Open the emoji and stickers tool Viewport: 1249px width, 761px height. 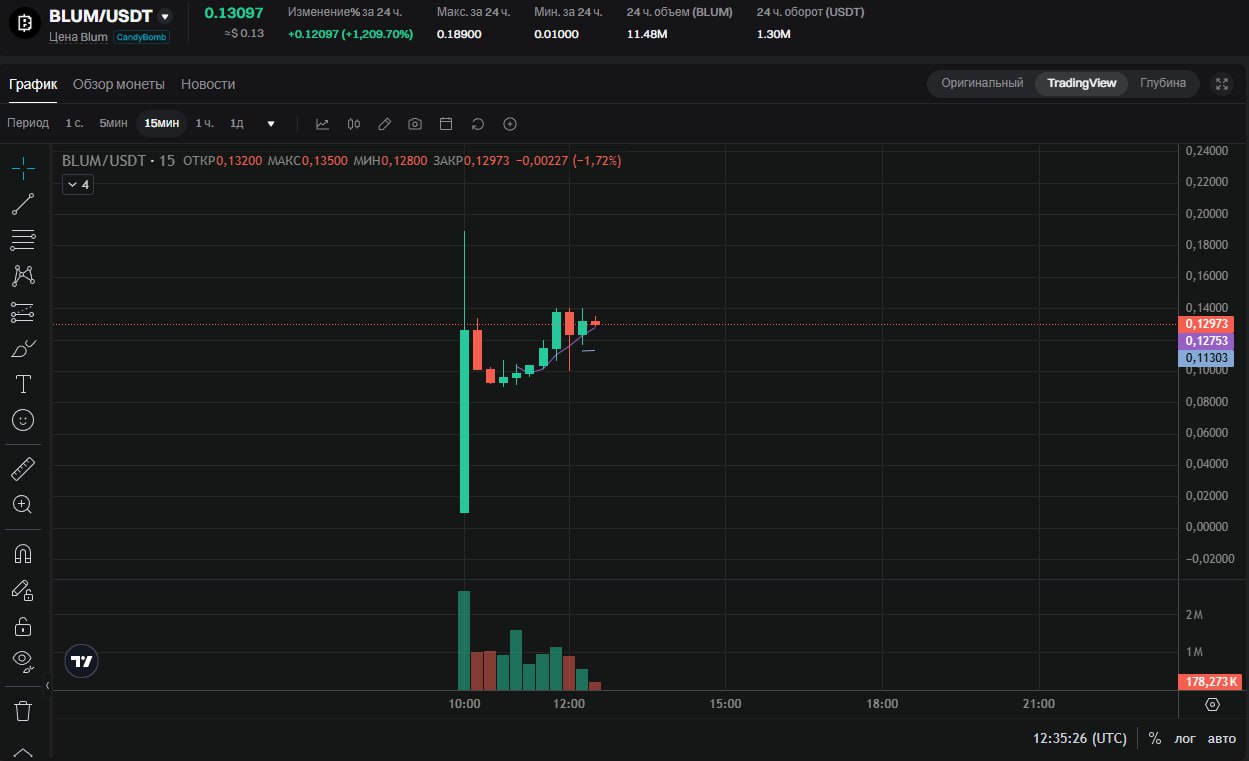[23, 420]
